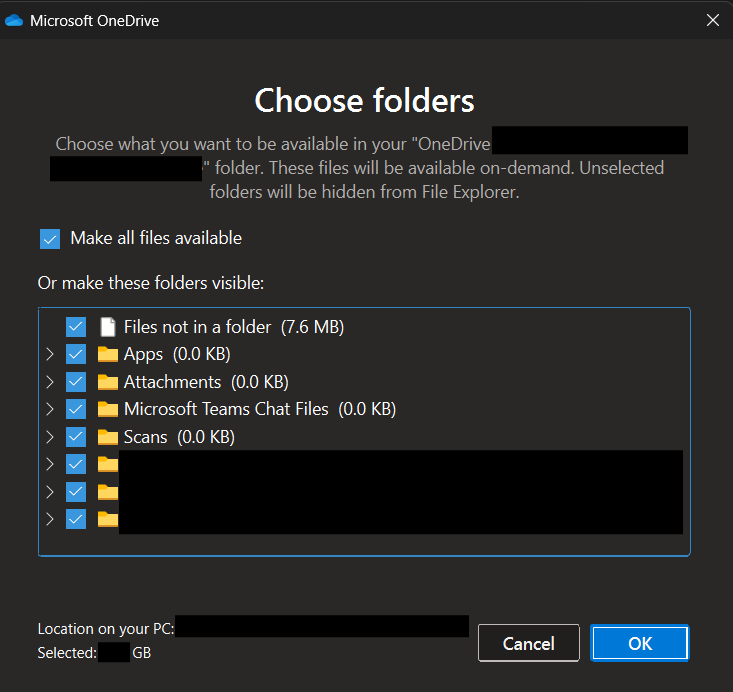The image size is (733, 692).
Task: Toggle the Microsoft Teams Chat Files checkbox
Action: [76, 409]
